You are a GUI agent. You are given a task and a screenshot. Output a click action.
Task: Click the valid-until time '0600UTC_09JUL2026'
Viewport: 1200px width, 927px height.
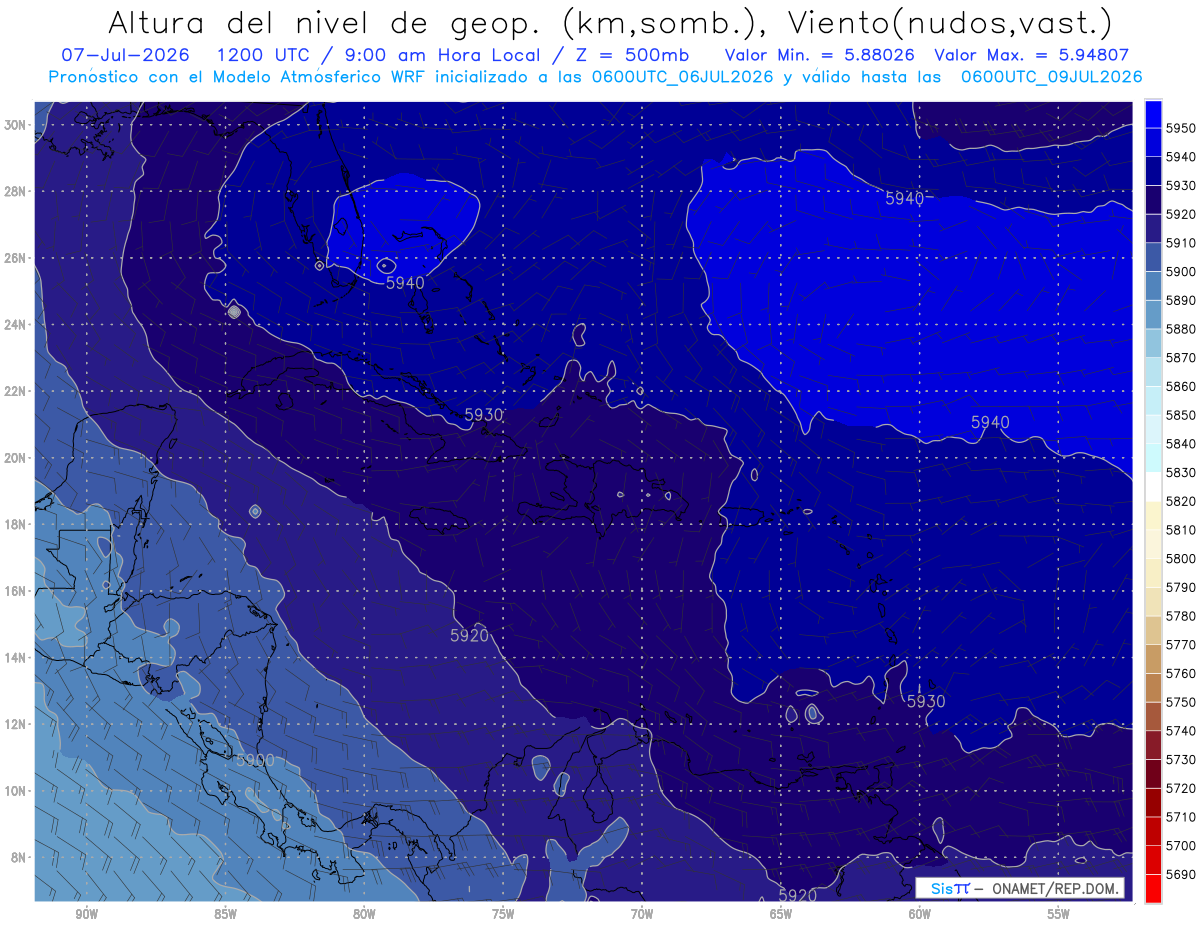(x=1051, y=77)
